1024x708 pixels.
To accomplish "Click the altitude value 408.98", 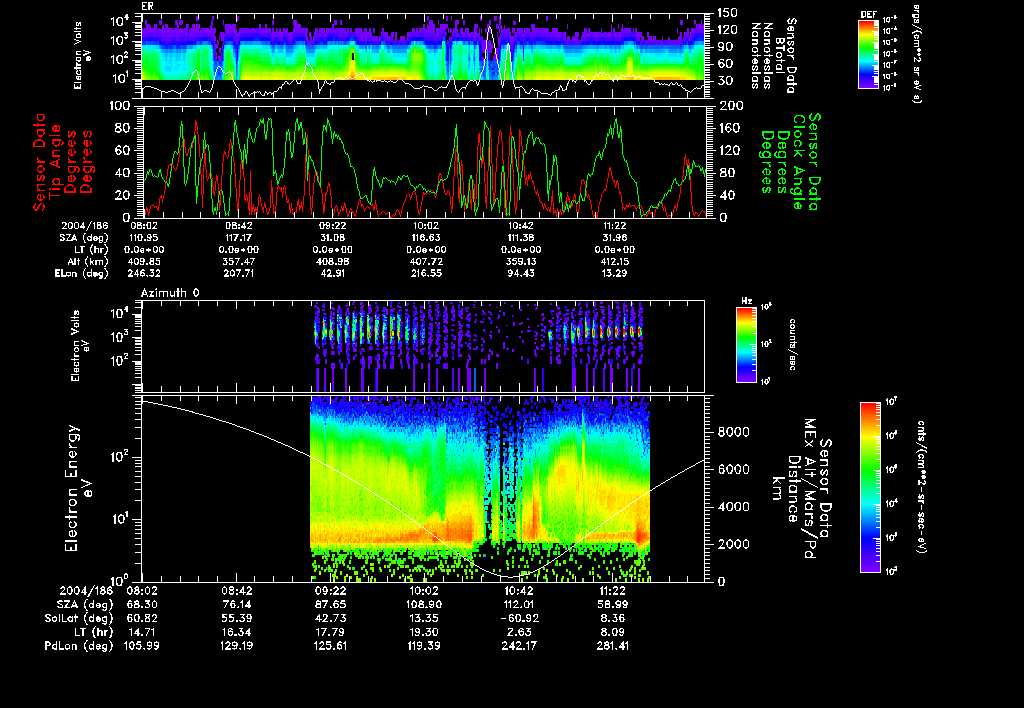I will tap(332, 262).
